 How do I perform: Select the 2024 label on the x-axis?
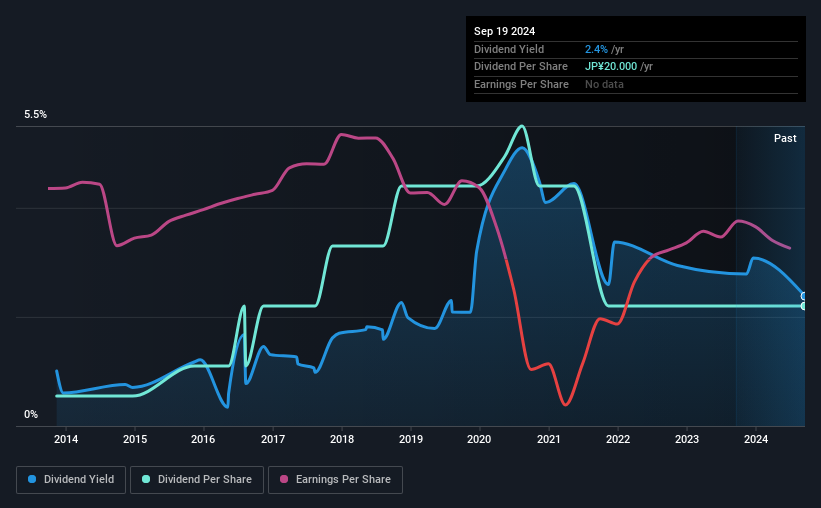tap(756, 439)
